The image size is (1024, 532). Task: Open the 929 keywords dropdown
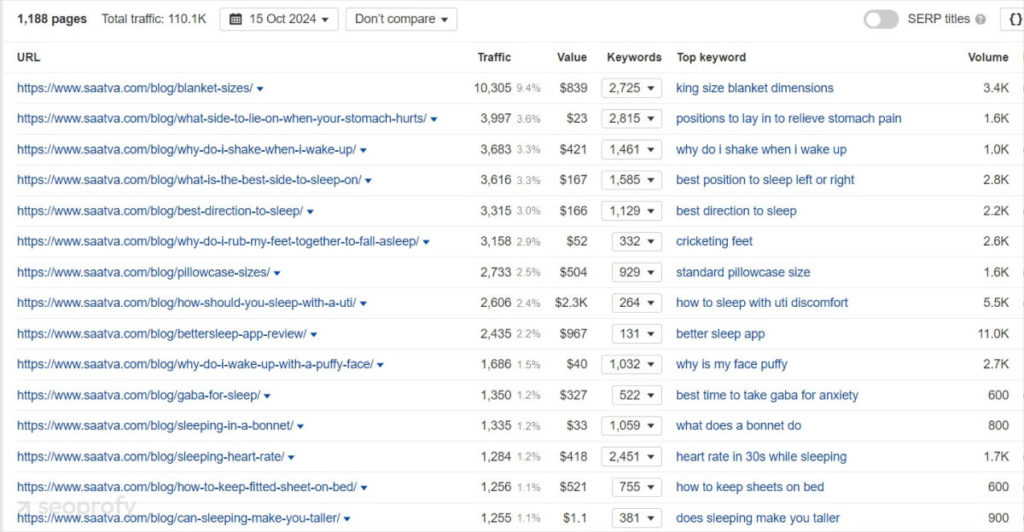click(x=637, y=272)
